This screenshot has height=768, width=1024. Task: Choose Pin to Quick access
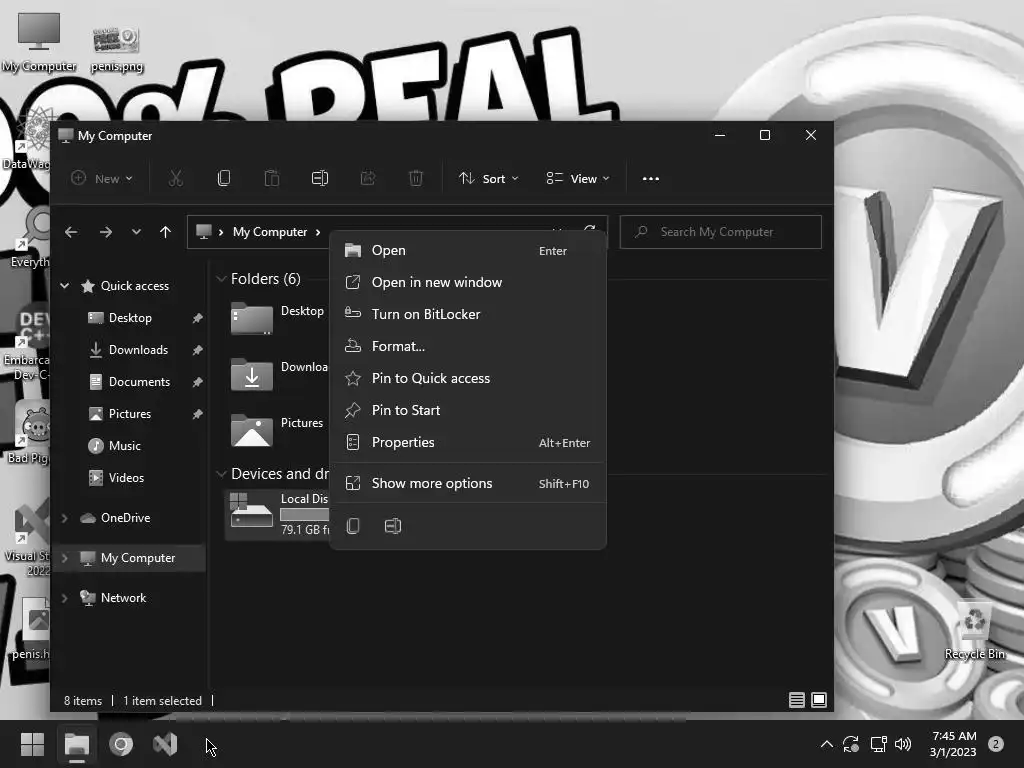(x=468, y=378)
